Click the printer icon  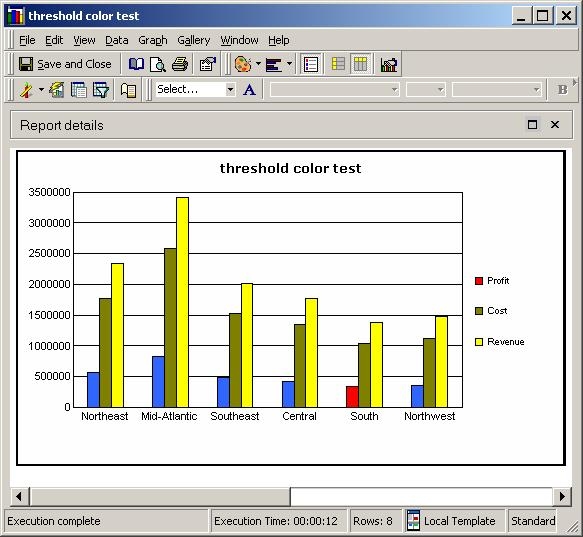180,64
